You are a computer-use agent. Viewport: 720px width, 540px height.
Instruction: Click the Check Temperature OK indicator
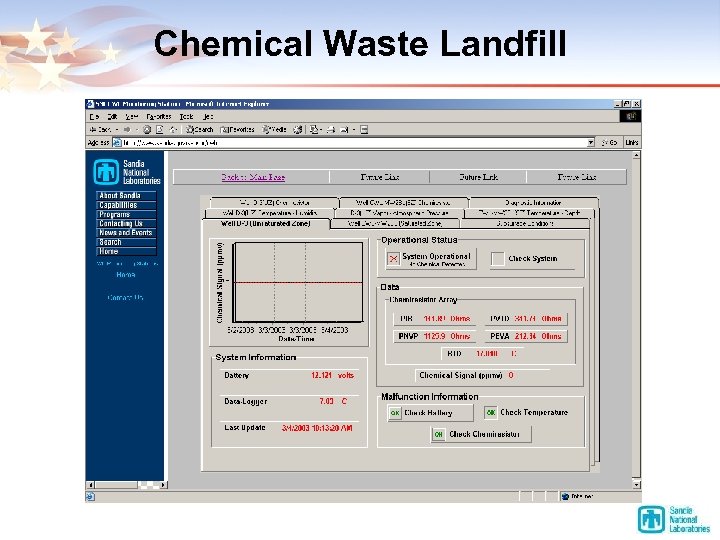pos(491,412)
